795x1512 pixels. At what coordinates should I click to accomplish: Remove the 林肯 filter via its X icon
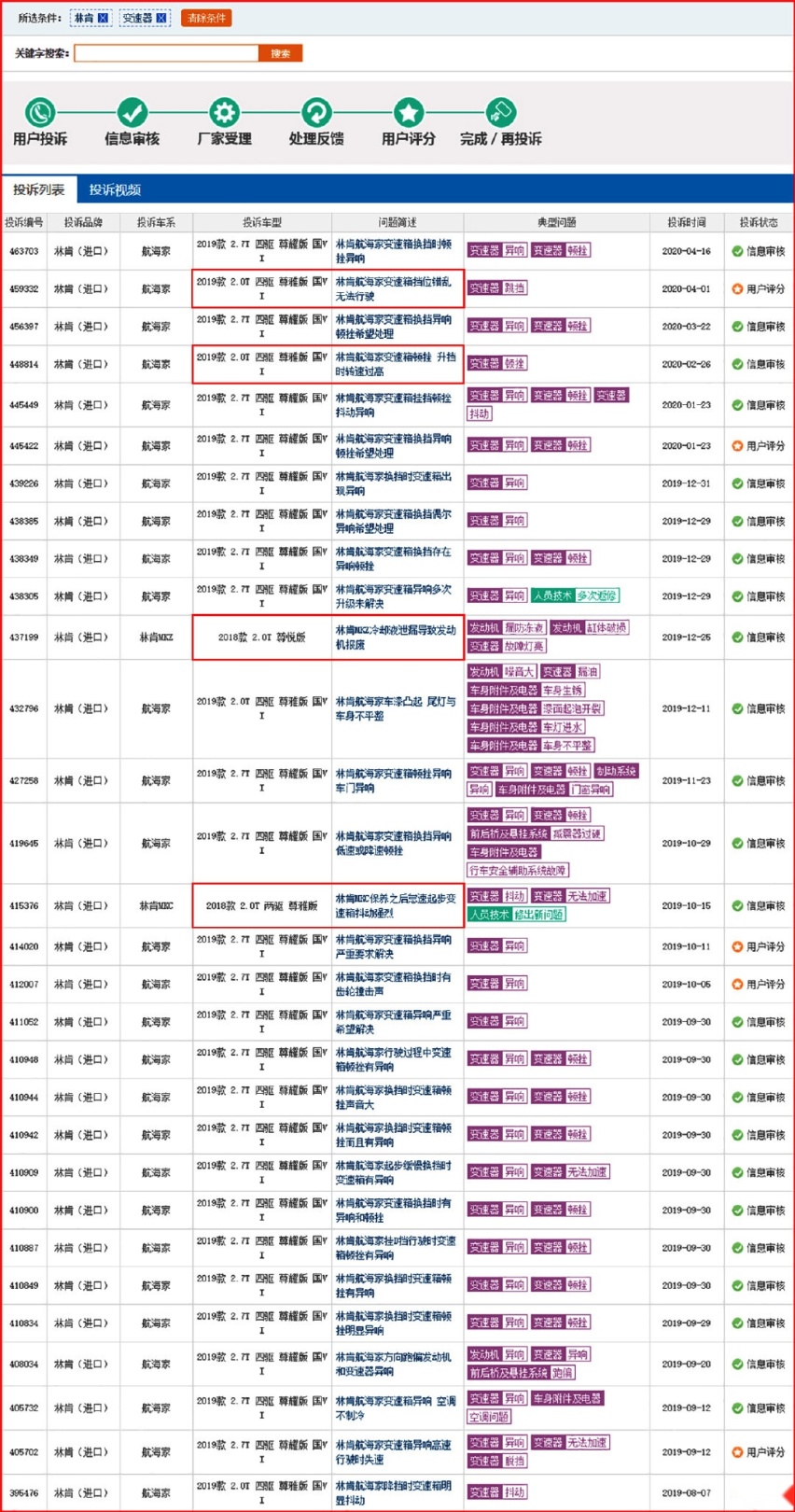(x=104, y=18)
